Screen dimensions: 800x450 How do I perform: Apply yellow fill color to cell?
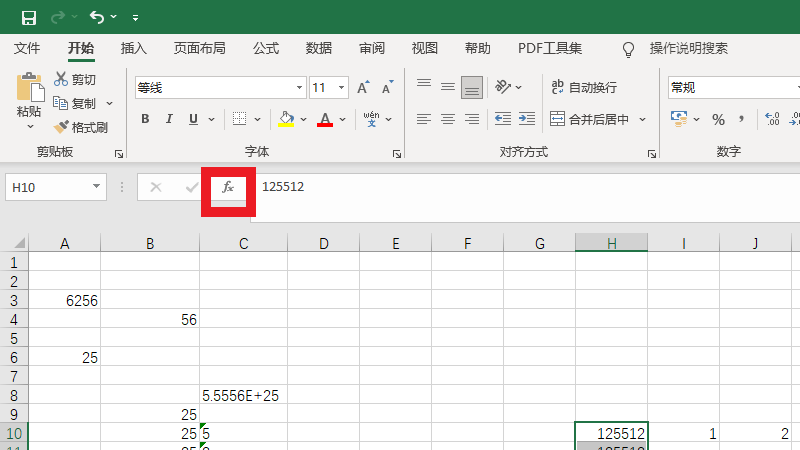(x=286, y=119)
